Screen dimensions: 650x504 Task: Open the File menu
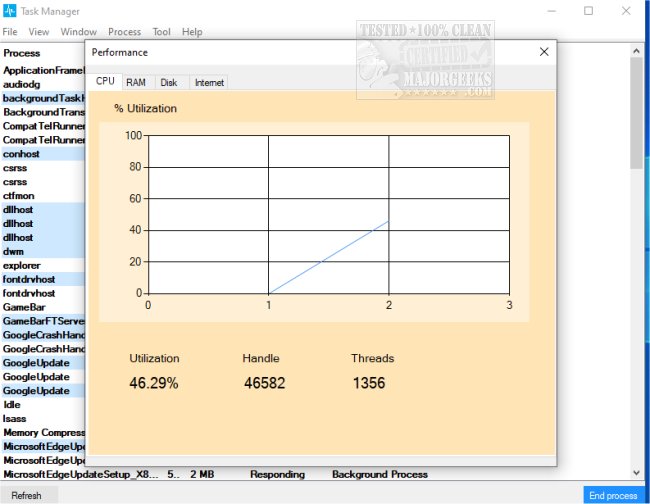pos(10,32)
